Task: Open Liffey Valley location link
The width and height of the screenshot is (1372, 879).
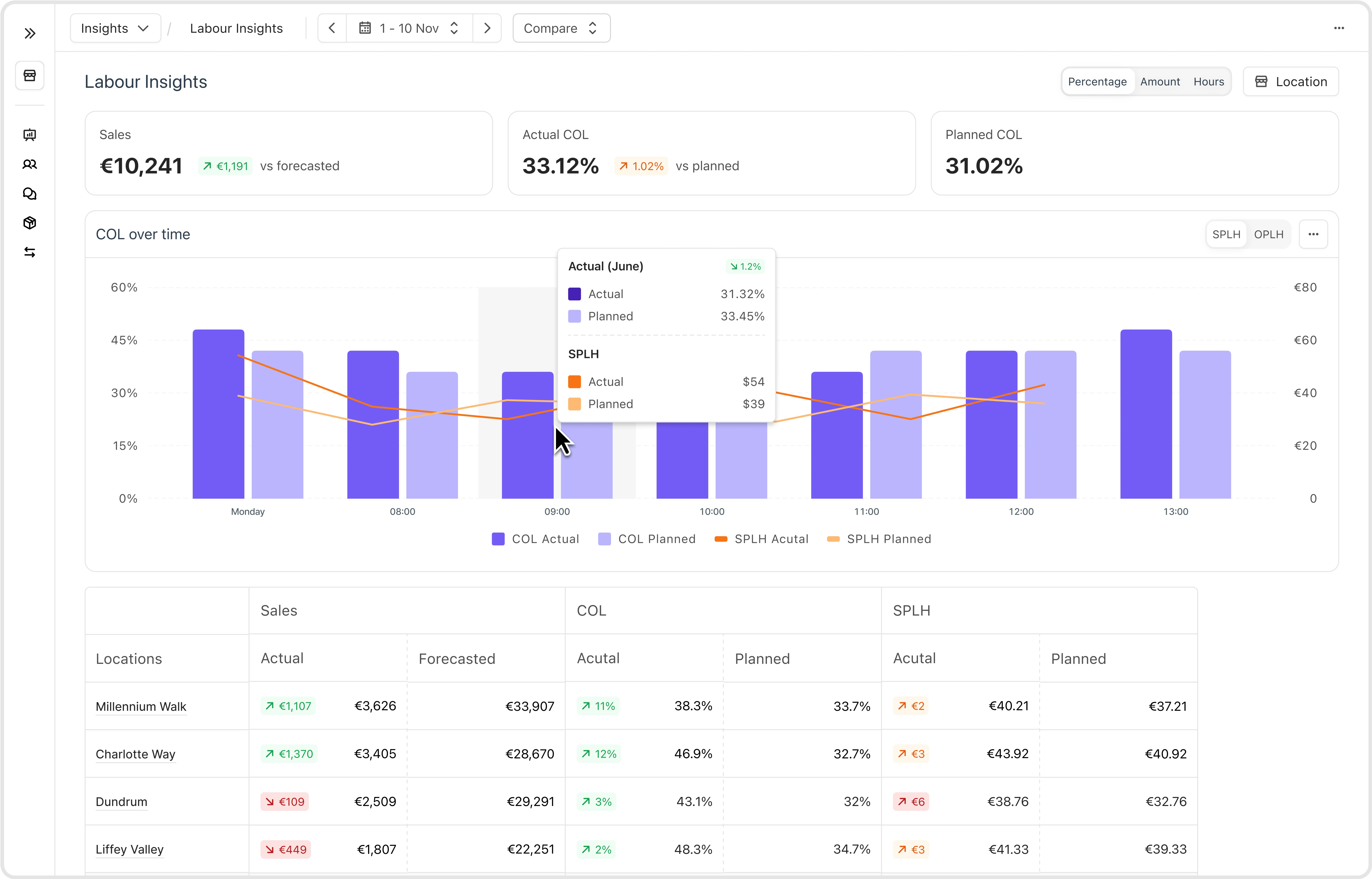Action: 129,849
